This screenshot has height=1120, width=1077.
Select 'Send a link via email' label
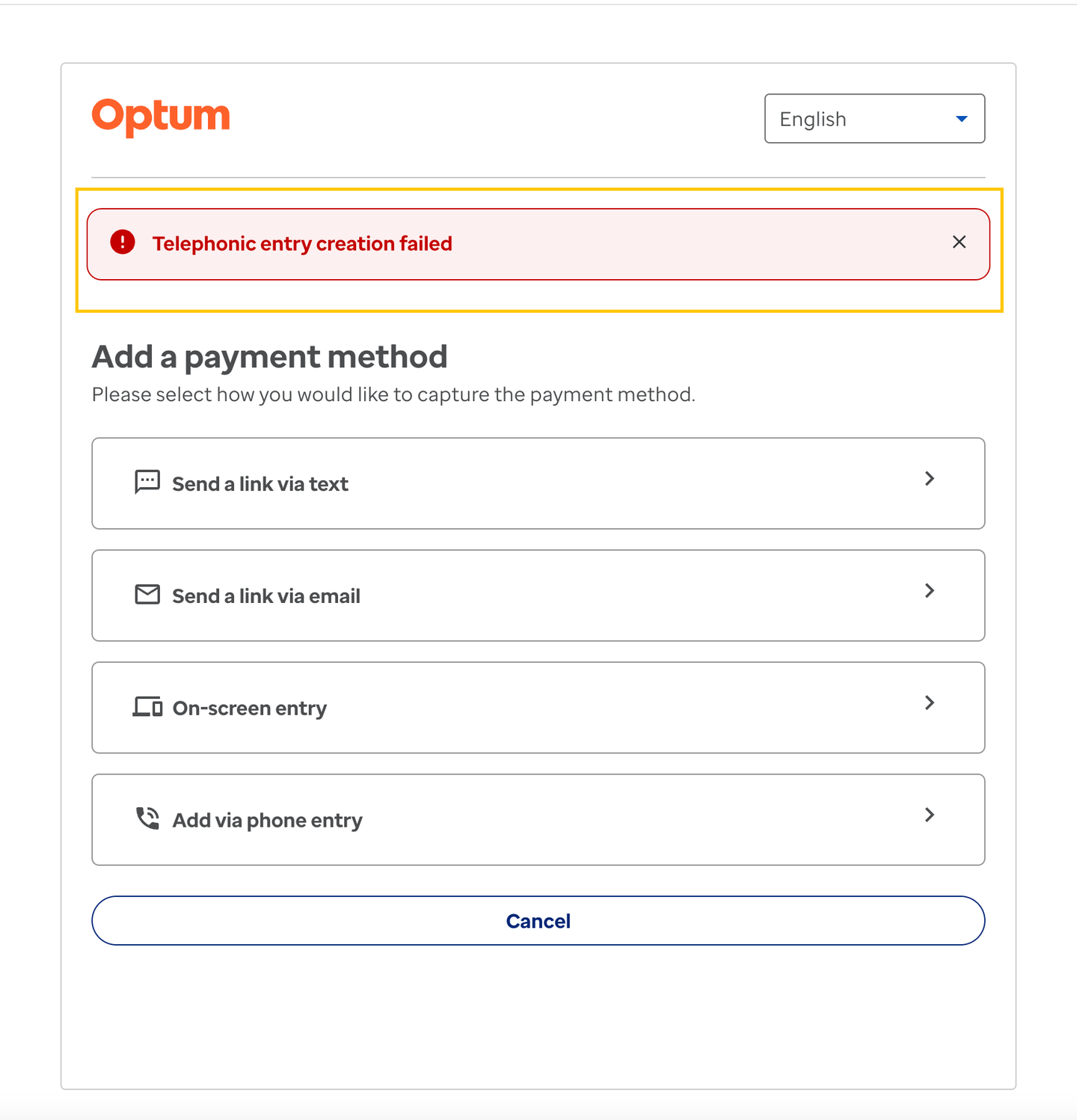(x=266, y=596)
